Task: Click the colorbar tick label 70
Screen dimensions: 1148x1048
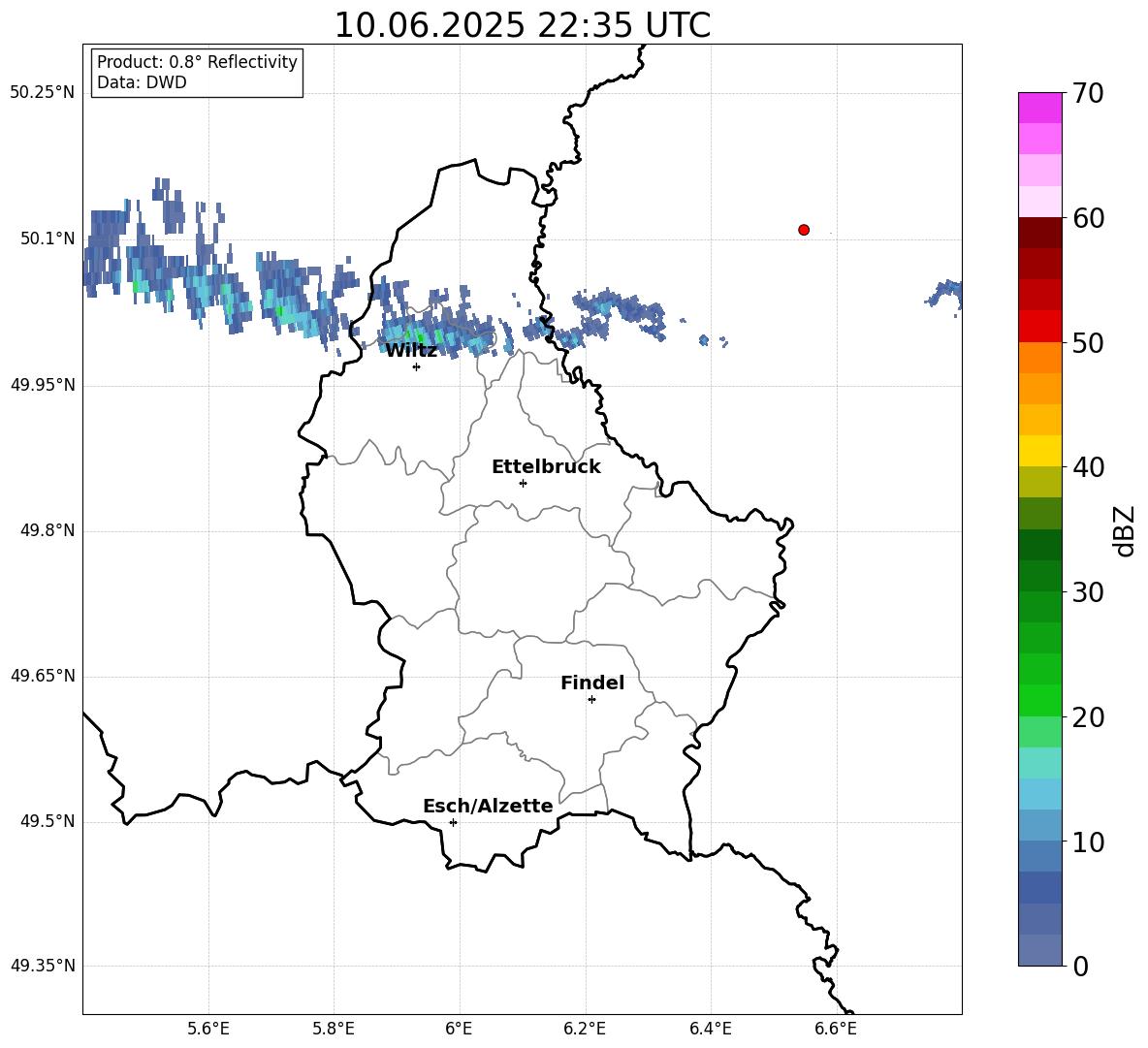Action: point(1088,93)
